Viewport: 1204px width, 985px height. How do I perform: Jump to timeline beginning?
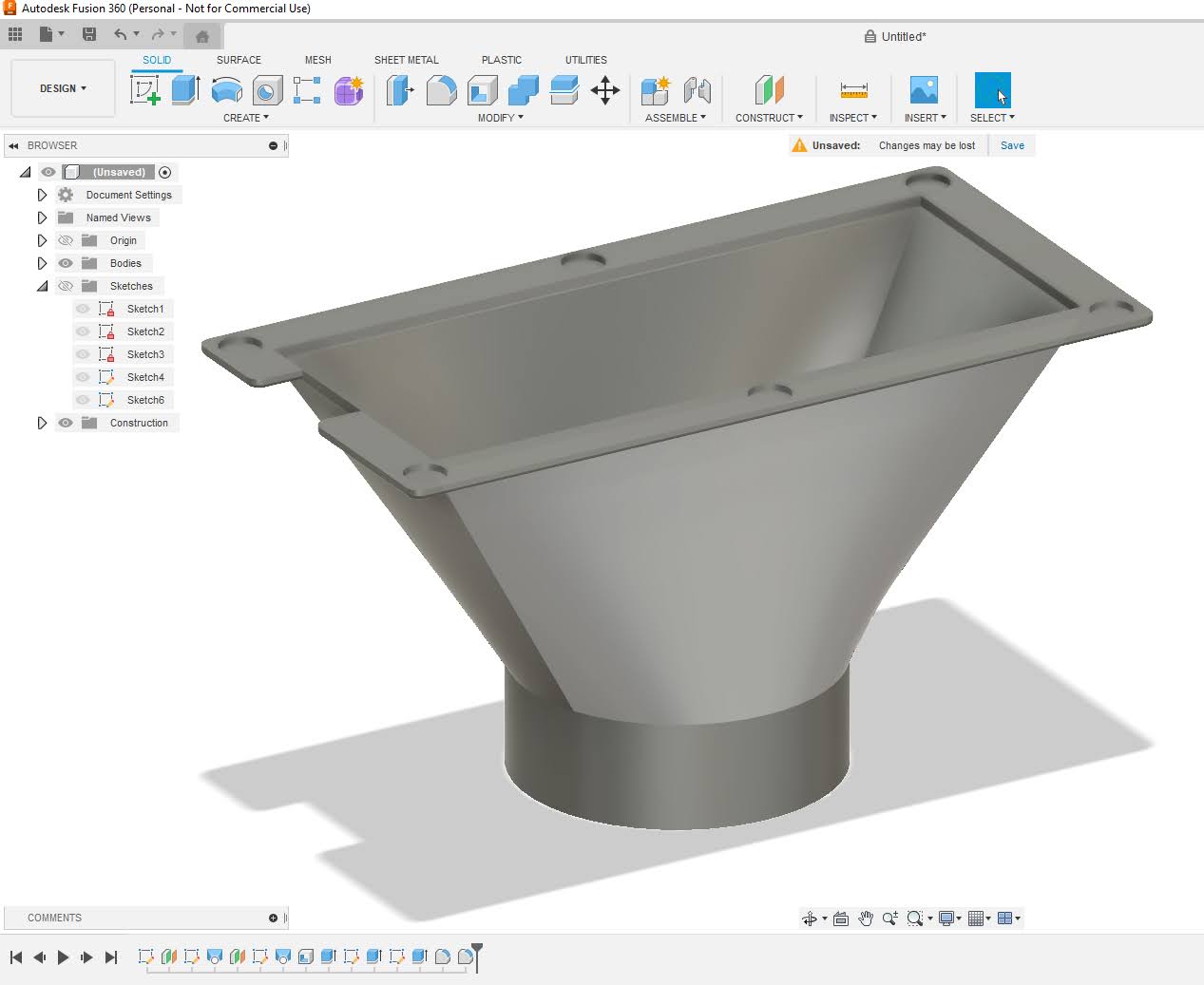coord(16,957)
